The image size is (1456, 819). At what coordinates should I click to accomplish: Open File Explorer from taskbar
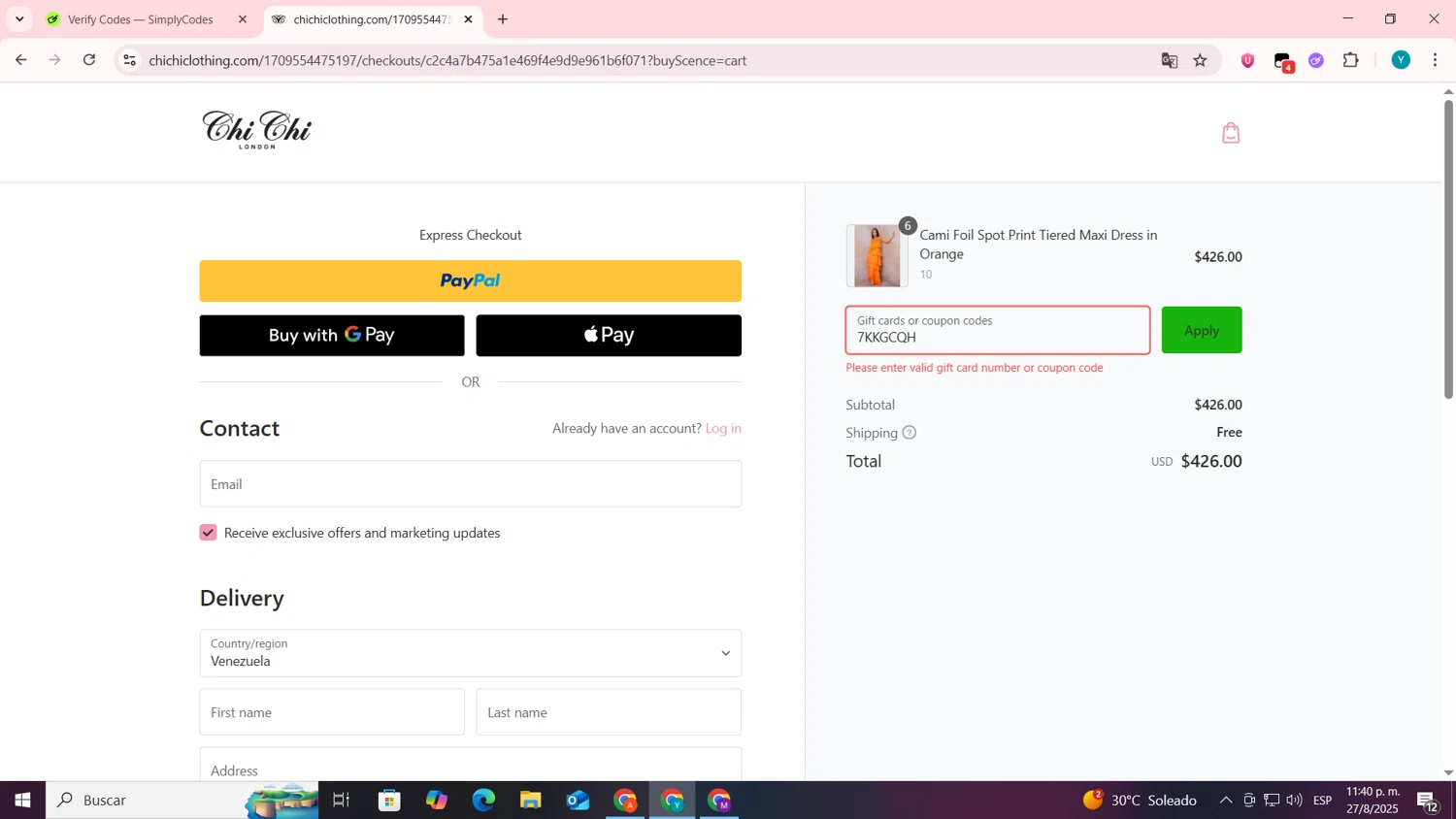pos(530,801)
